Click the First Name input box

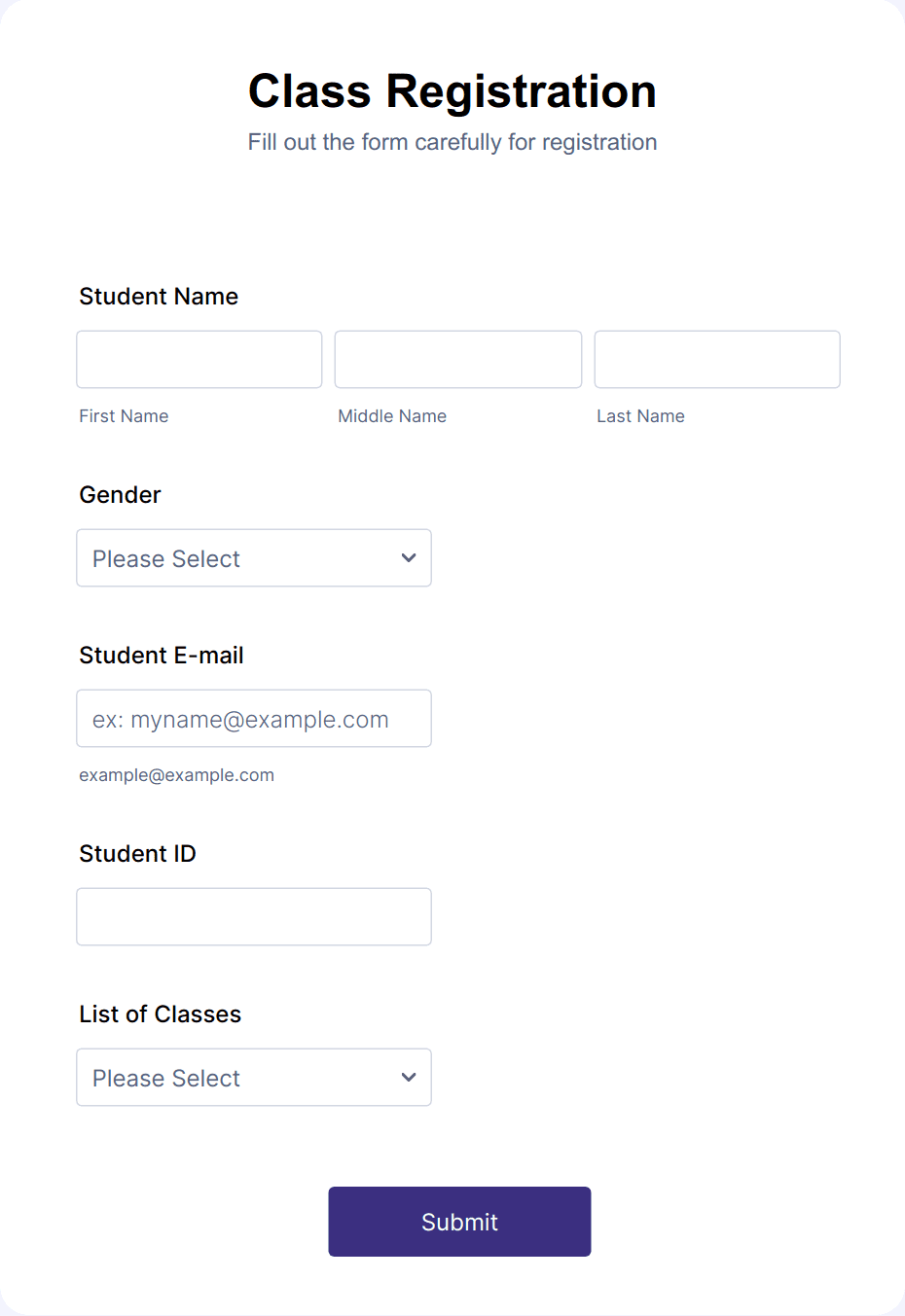point(199,359)
